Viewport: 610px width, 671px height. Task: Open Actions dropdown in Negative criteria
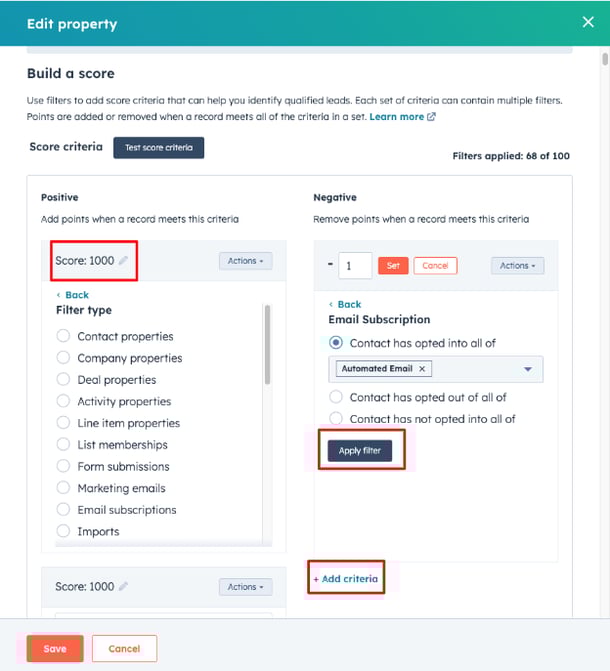coord(518,266)
